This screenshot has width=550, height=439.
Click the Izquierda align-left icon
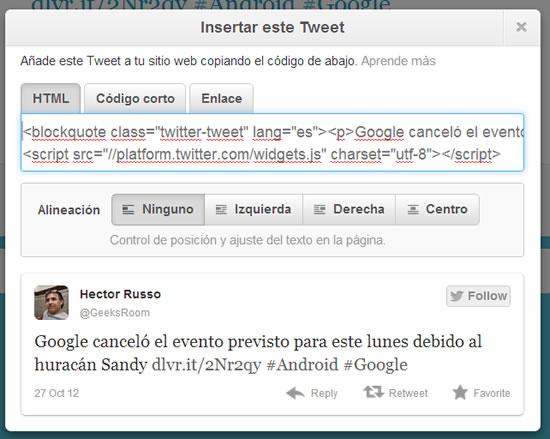(221, 210)
